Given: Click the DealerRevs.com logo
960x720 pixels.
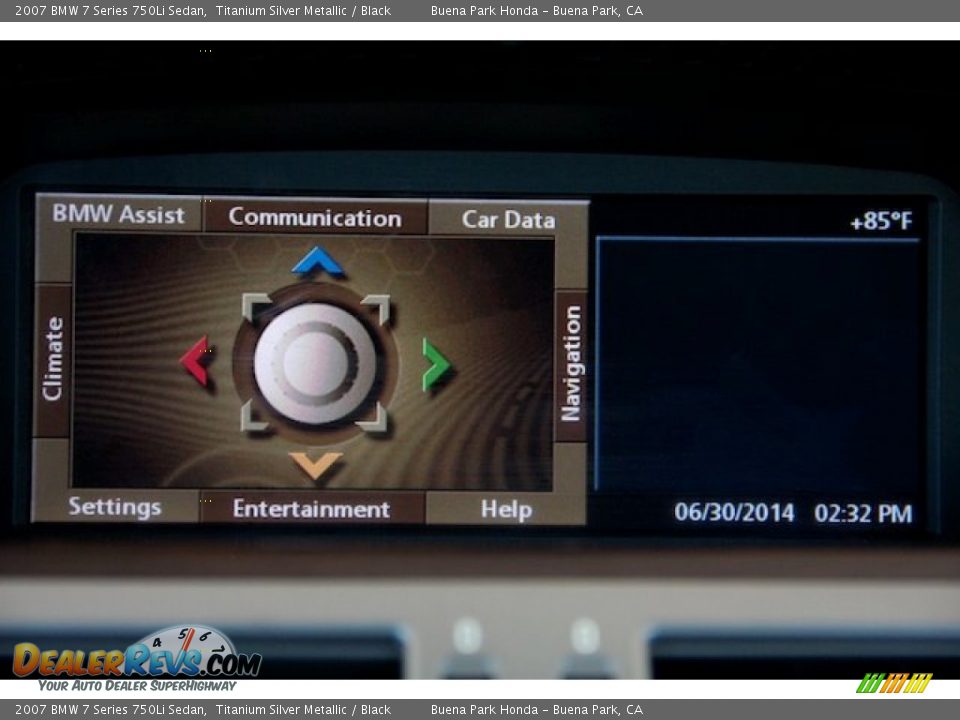Looking at the screenshot, I should pyautogui.click(x=136, y=659).
